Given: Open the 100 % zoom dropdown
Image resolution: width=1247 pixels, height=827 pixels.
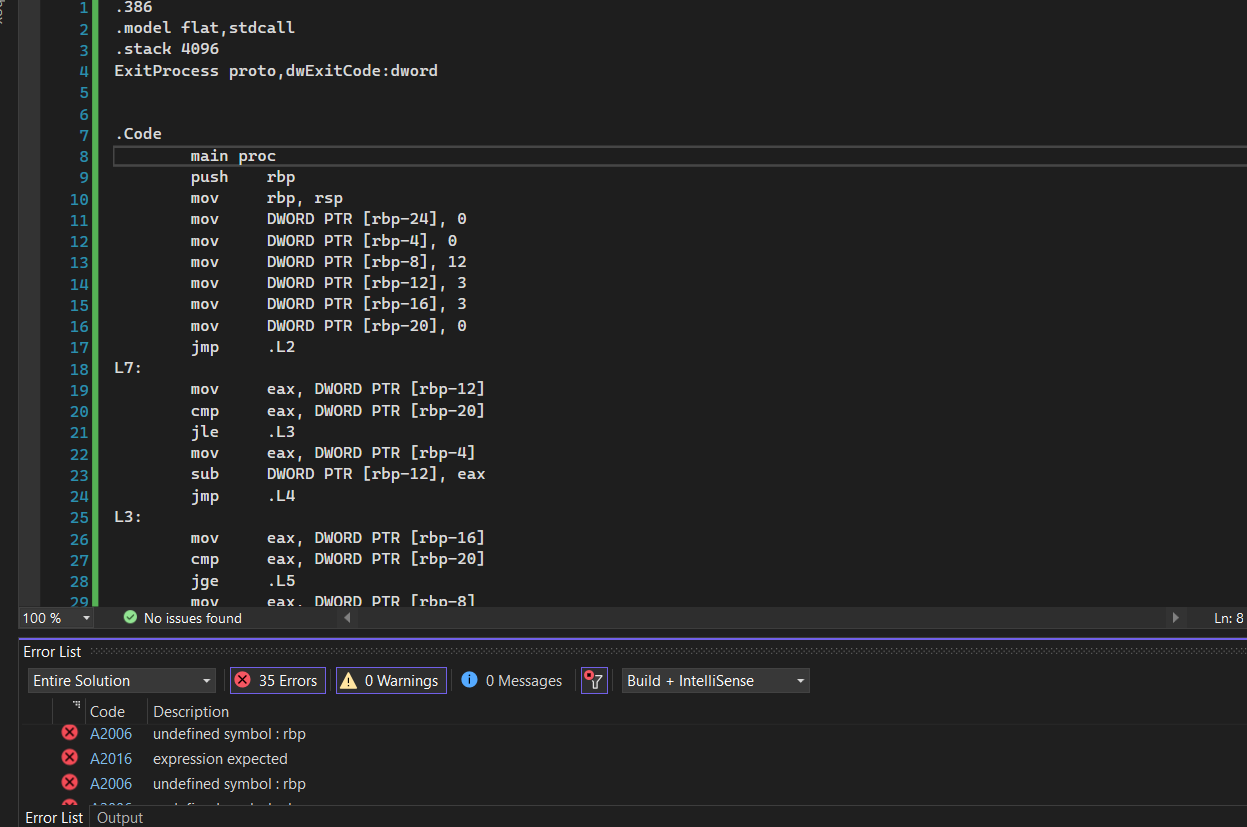Looking at the screenshot, I should tap(57, 618).
